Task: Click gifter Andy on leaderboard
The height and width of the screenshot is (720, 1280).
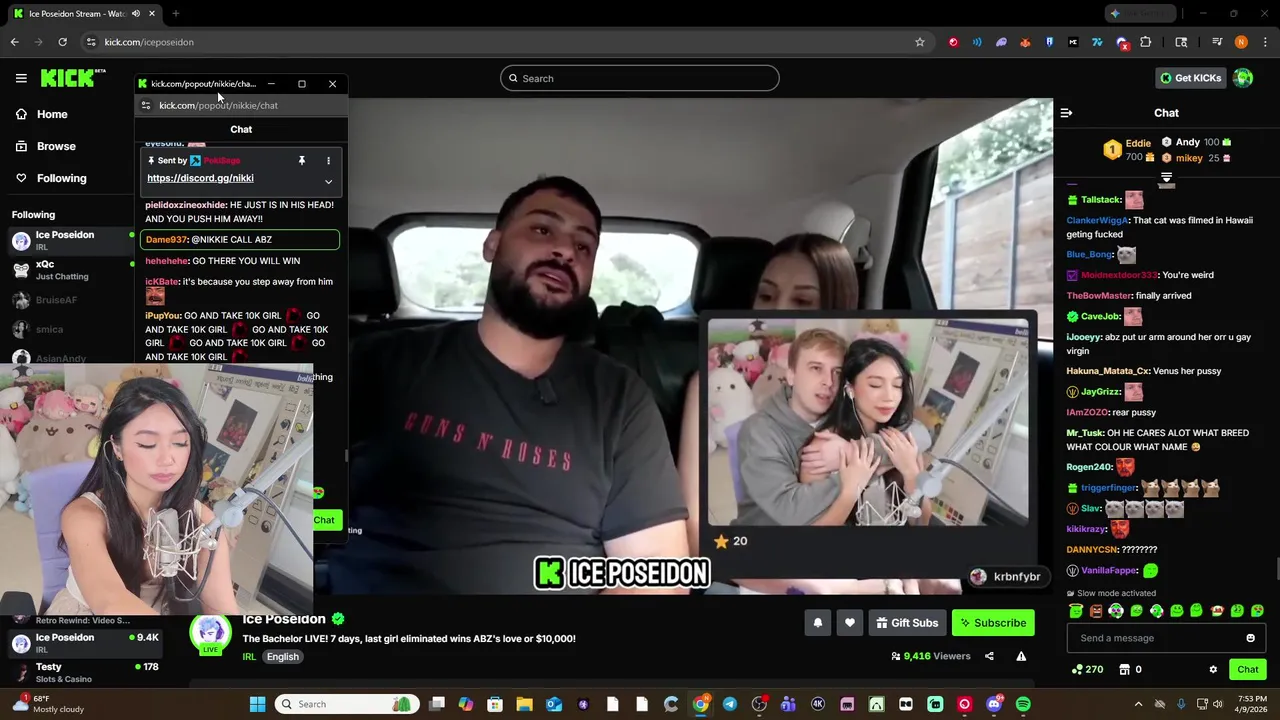Action: pyautogui.click(x=1187, y=142)
